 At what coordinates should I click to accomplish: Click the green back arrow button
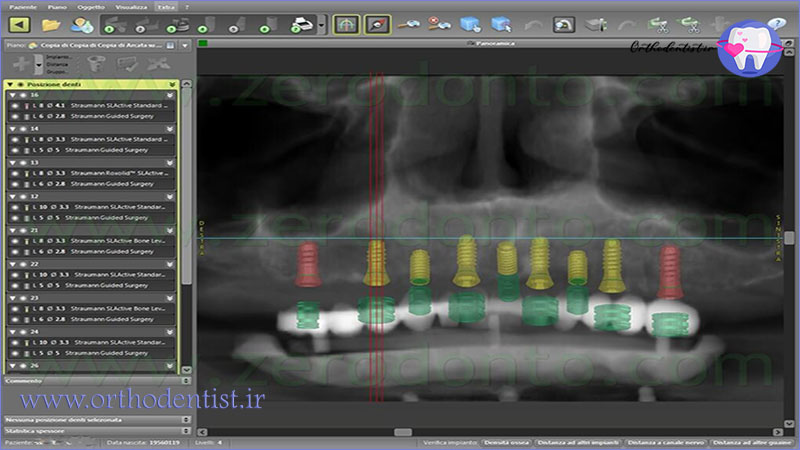coord(19,24)
